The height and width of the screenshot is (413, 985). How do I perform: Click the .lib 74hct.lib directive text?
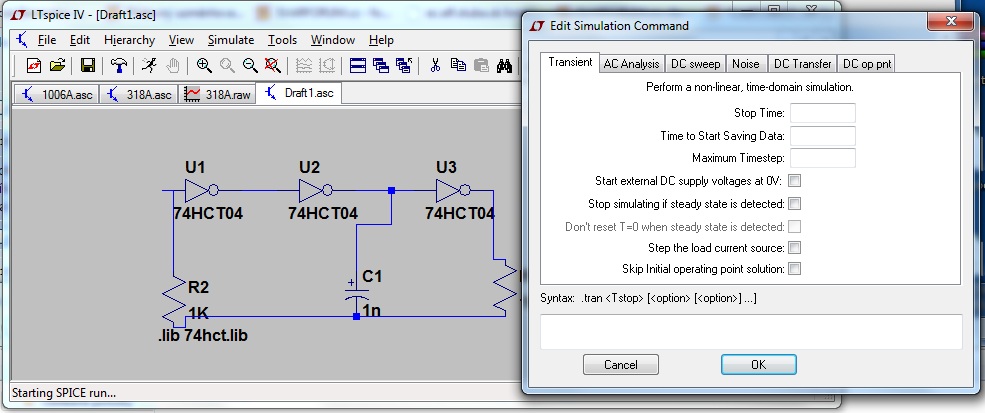tap(202, 336)
